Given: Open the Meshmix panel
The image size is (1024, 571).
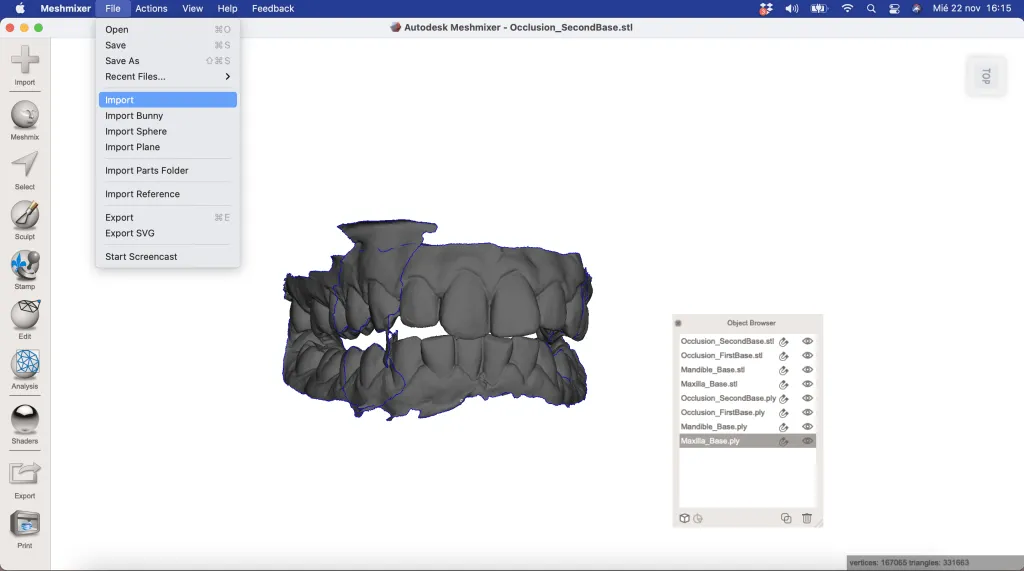Looking at the screenshot, I should pyautogui.click(x=25, y=121).
